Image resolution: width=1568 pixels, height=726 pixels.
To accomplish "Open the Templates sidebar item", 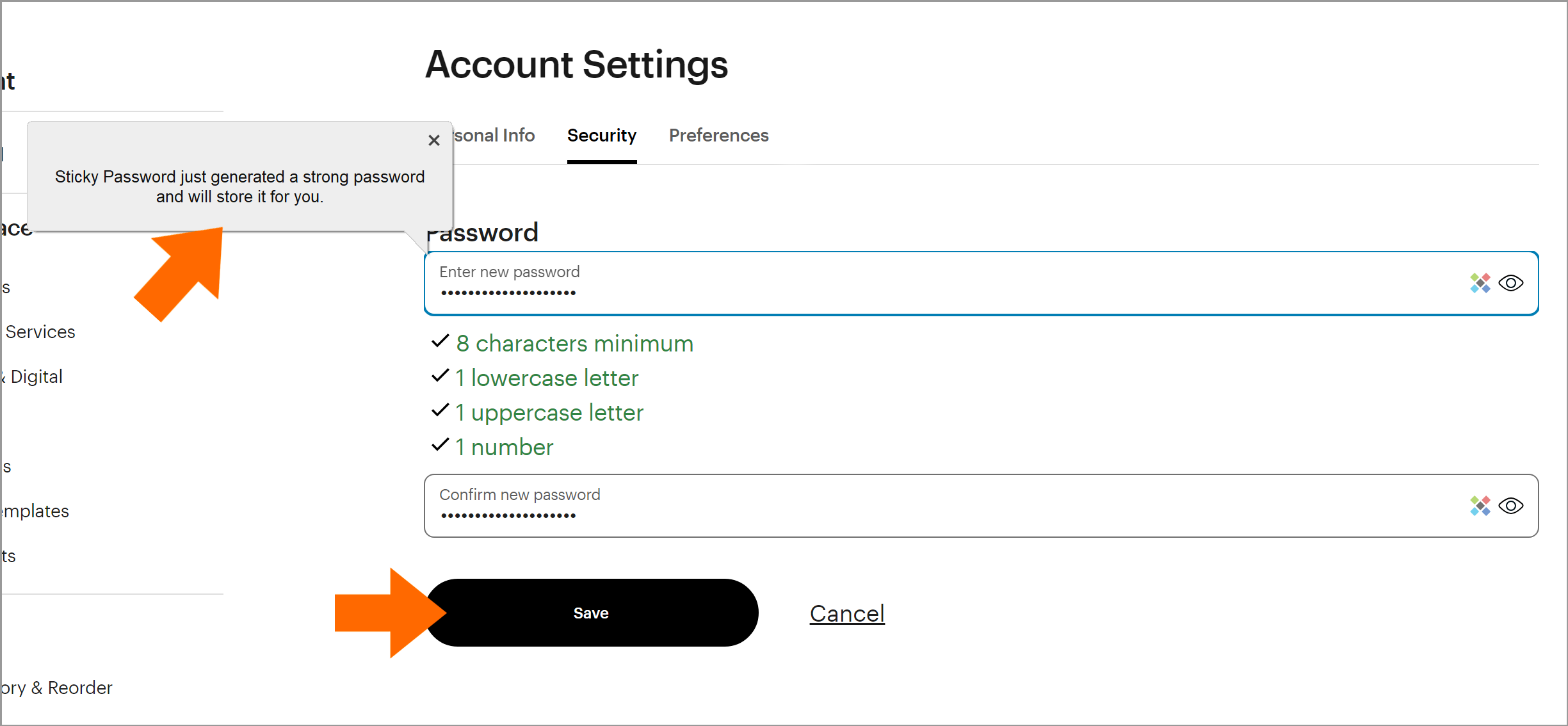I will (x=35, y=511).
